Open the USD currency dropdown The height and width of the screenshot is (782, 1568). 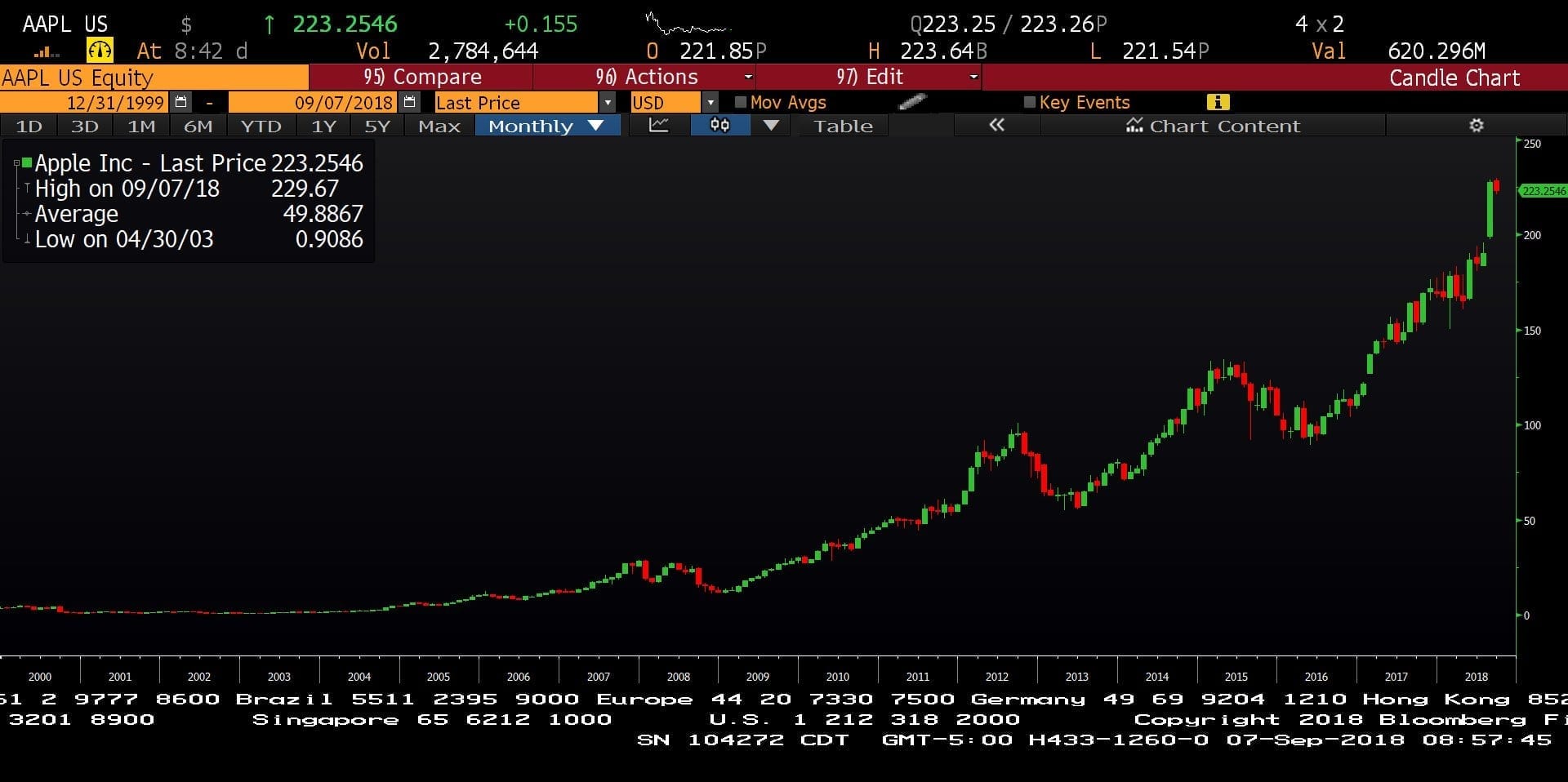pos(710,103)
